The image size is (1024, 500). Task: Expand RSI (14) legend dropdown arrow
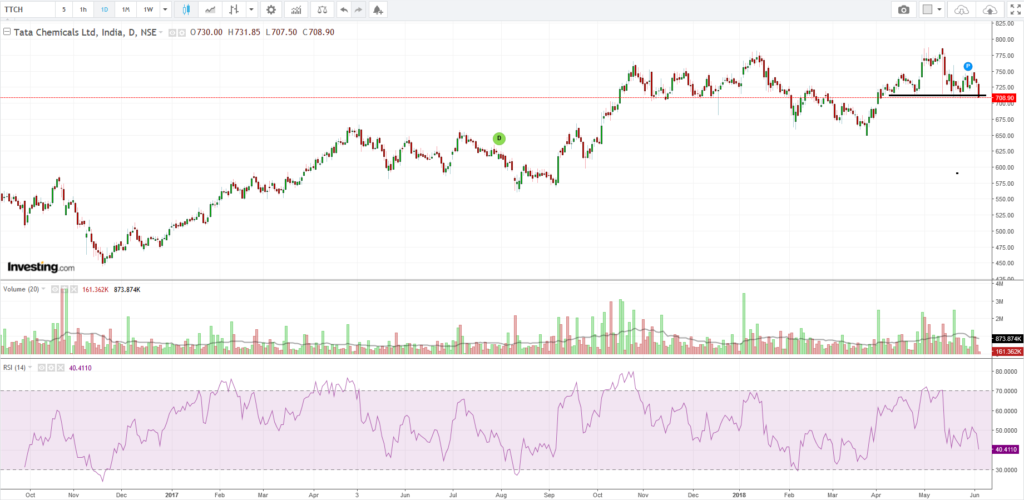29,367
